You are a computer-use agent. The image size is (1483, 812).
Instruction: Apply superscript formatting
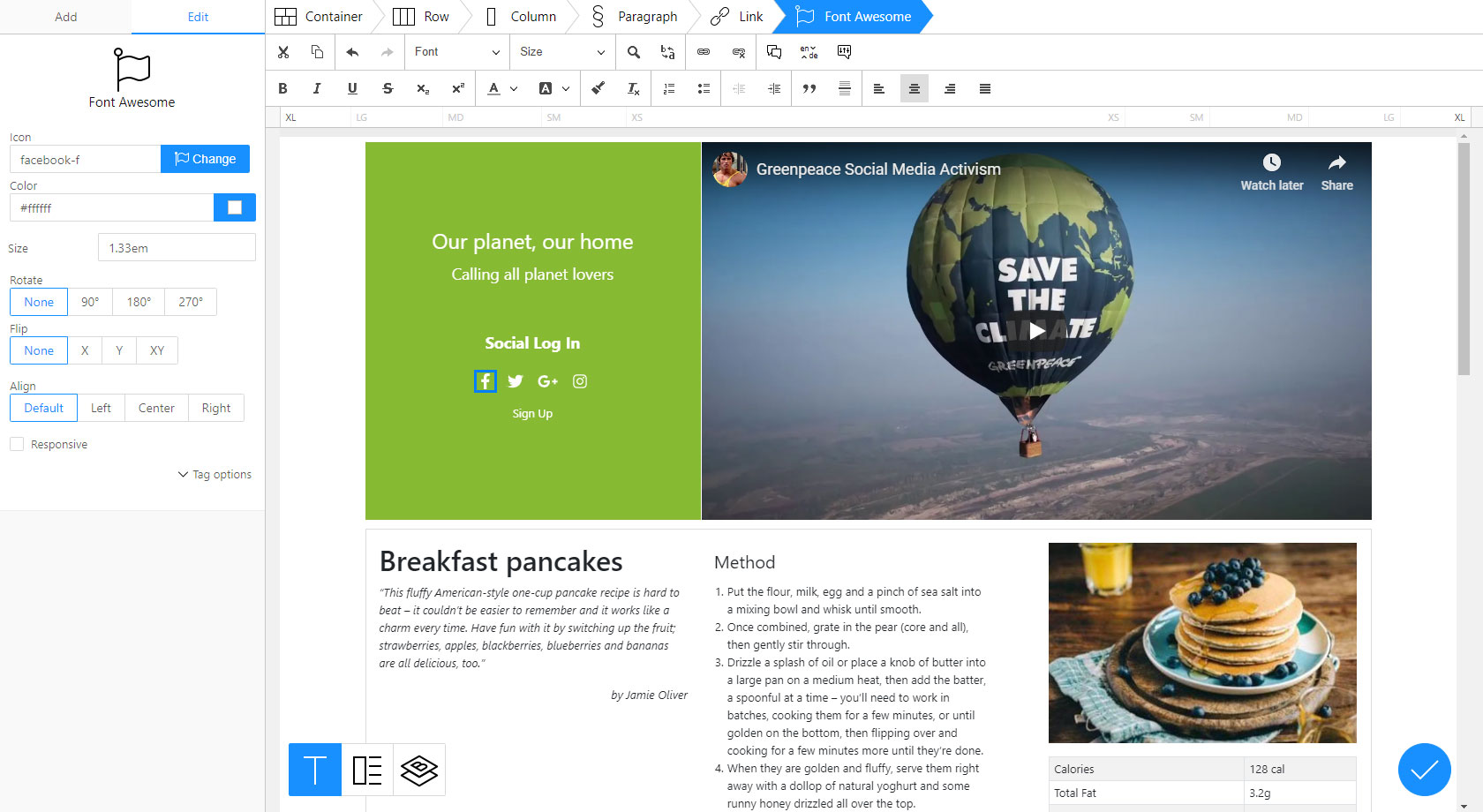tap(458, 88)
